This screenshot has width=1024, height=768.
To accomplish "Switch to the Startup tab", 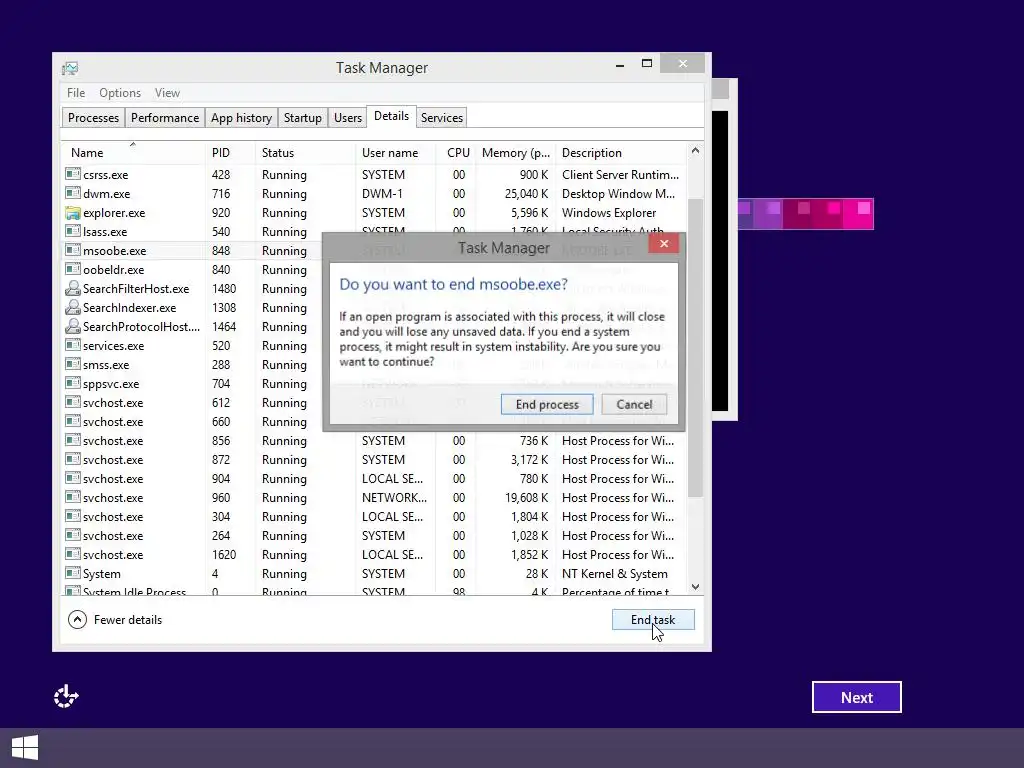I will (x=302, y=118).
